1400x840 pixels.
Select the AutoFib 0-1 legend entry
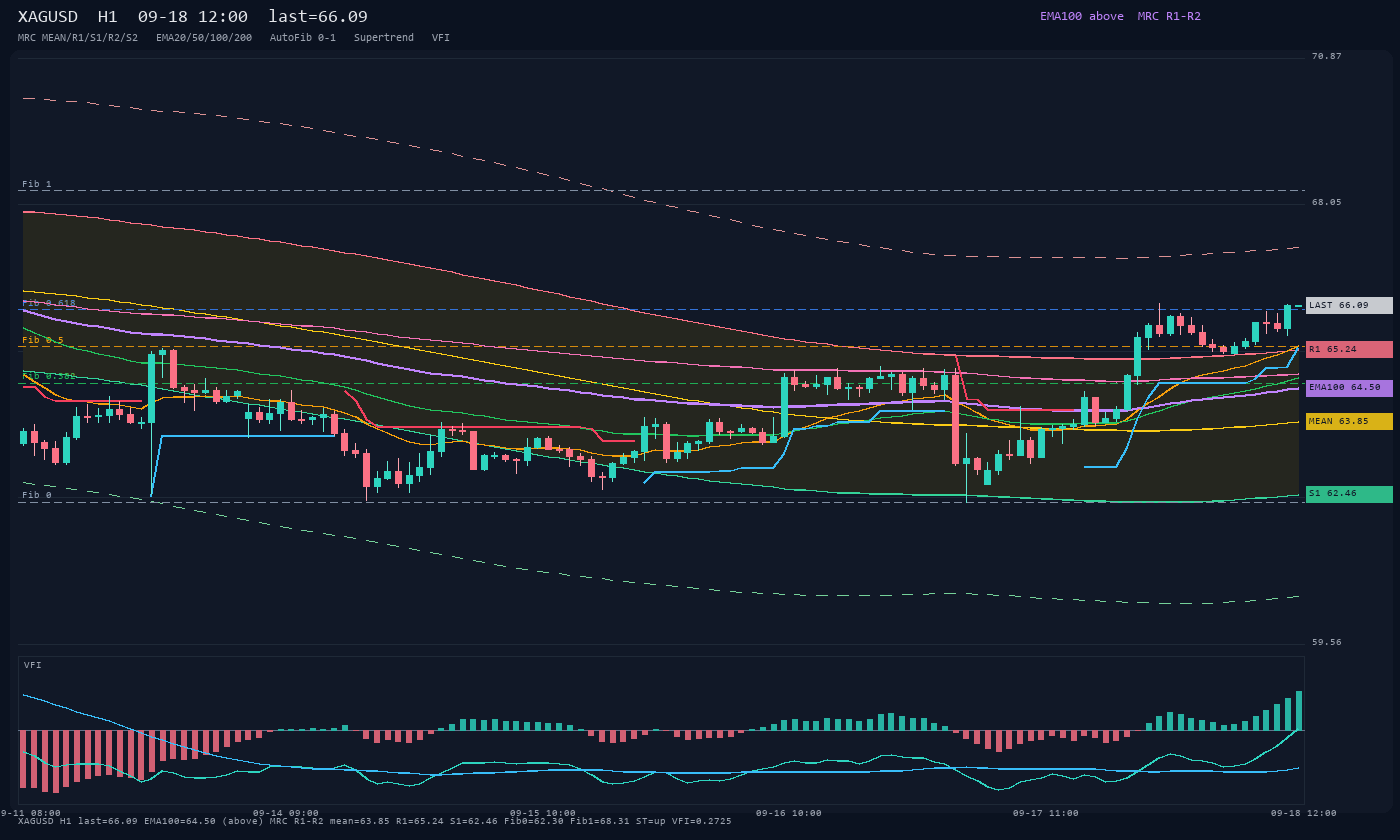pyautogui.click(x=303, y=38)
